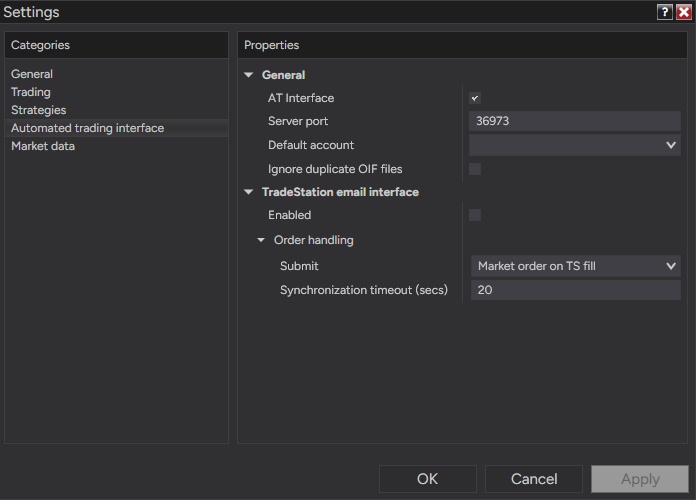Click the Synchronization timeout field
Viewport: 696px width, 500px height.
coord(576,290)
